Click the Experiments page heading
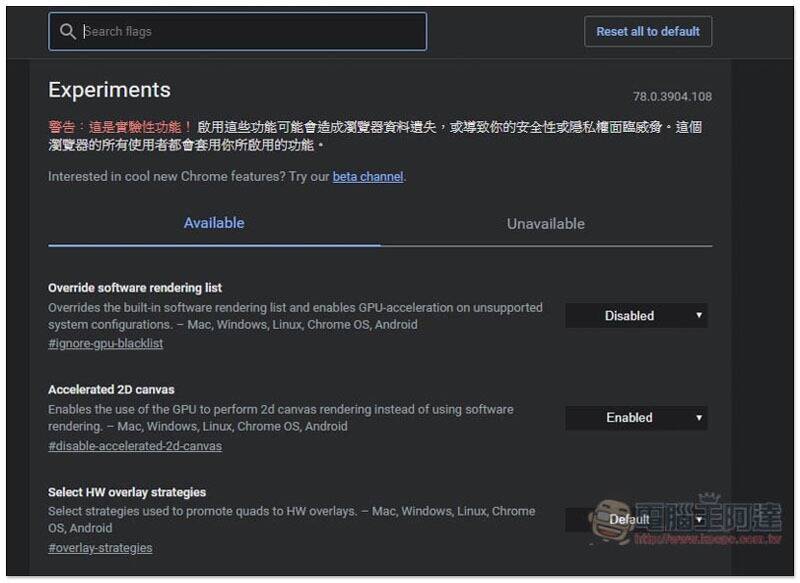Viewport: 800px width, 583px height. [109, 90]
